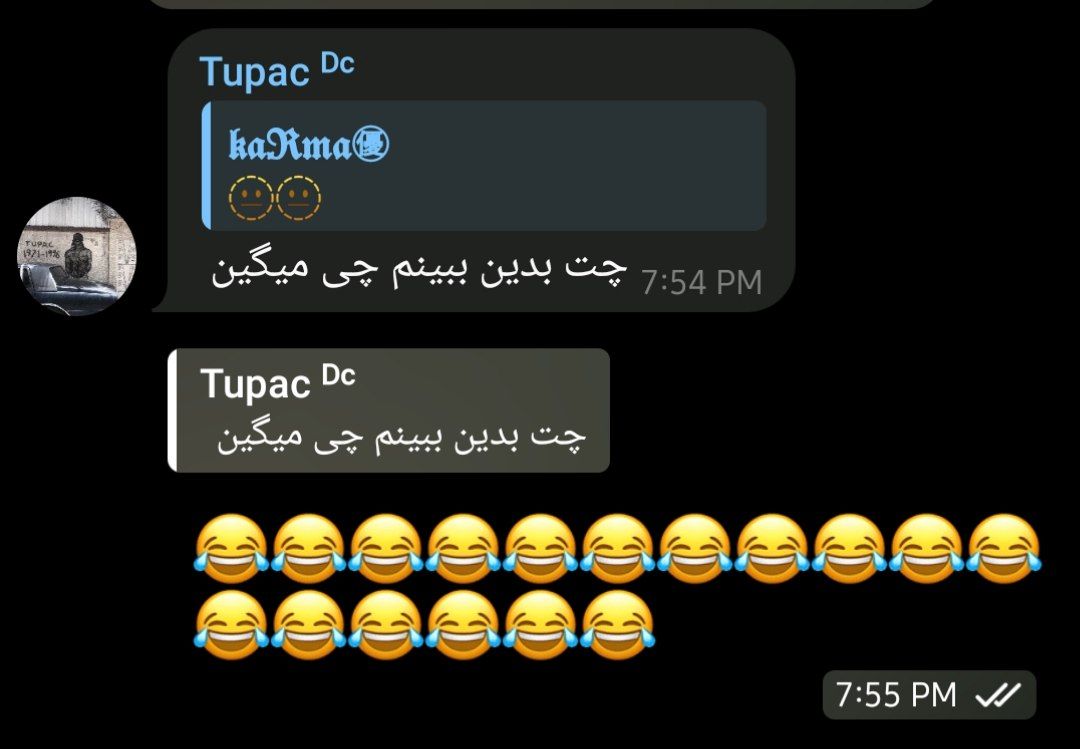Tap the white Tupac name in reply preview

(256, 384)
